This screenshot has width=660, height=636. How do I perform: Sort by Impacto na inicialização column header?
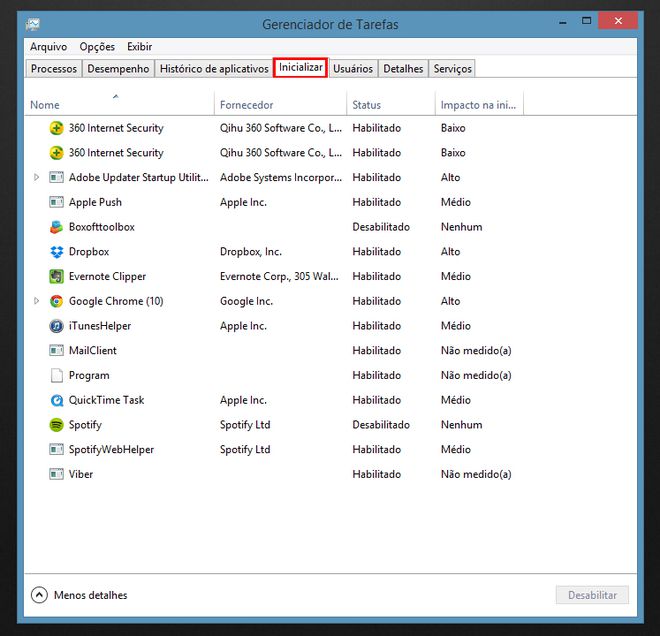coord(478,105)
